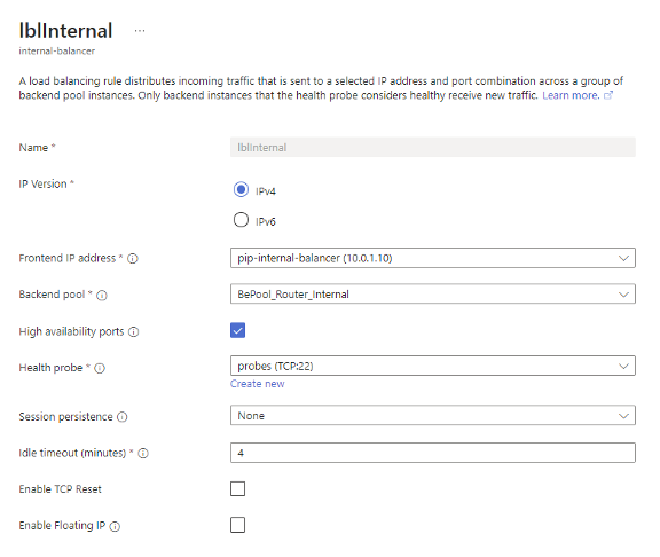Open the Health probe dropdown
Screen dimensions: 660x557
432,367
